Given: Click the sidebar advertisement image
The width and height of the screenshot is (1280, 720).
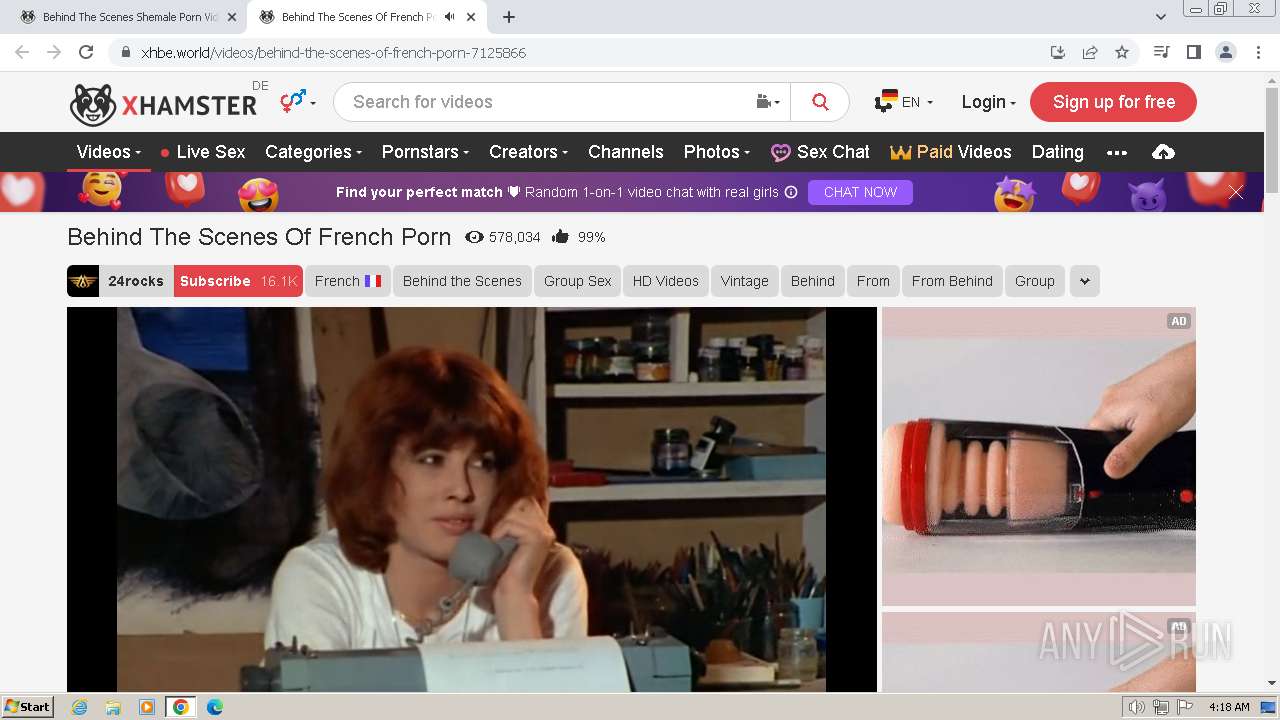Looking at the screenshot, I should point(1038,456).
